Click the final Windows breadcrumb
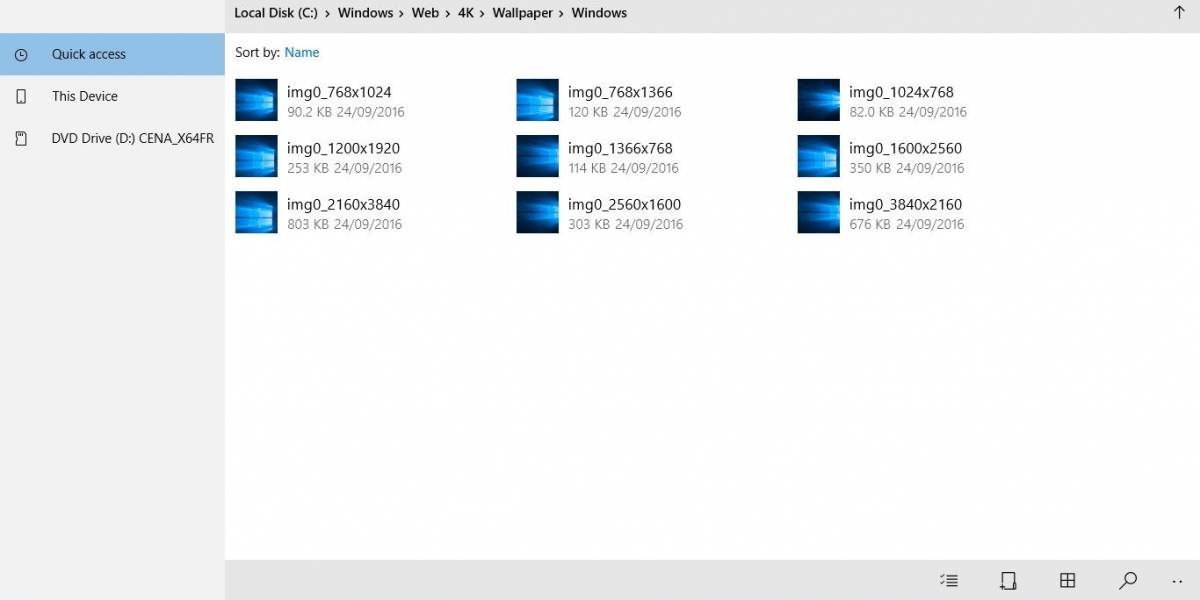The width and height of the screenshot is (1200, 600). coord(599,13)
